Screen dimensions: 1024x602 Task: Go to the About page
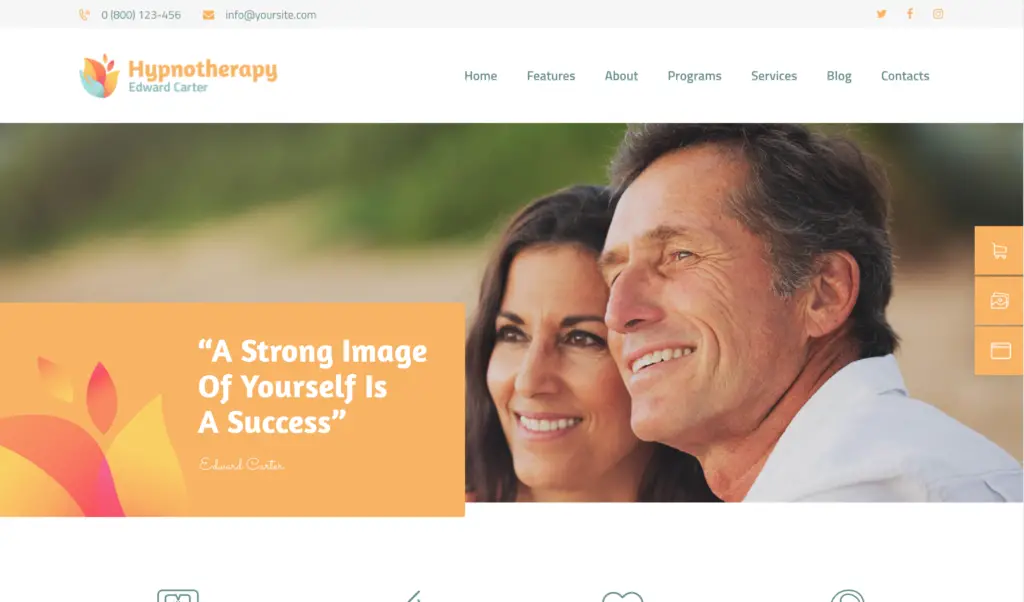tap(621, 76)
